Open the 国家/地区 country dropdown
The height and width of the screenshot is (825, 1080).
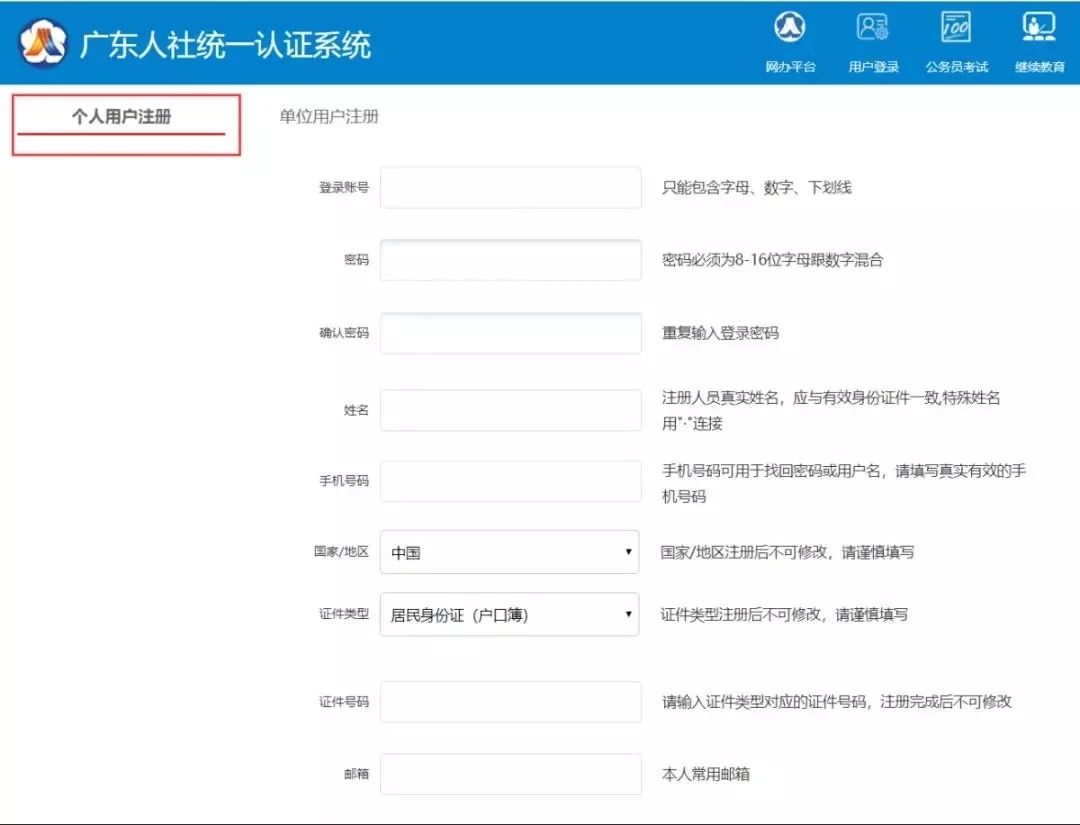(x=510, y=552)
